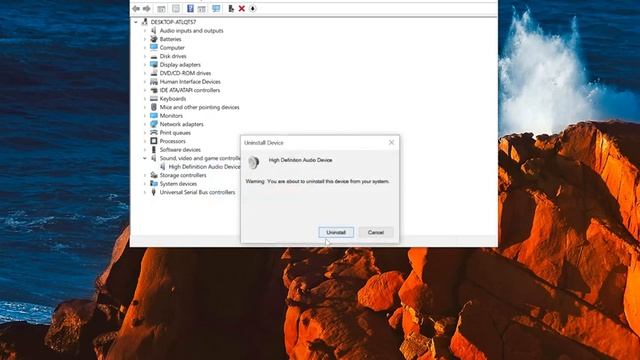
Task: Click the speaker icon in Uninstall Device dialog
Action: (253, 162)
